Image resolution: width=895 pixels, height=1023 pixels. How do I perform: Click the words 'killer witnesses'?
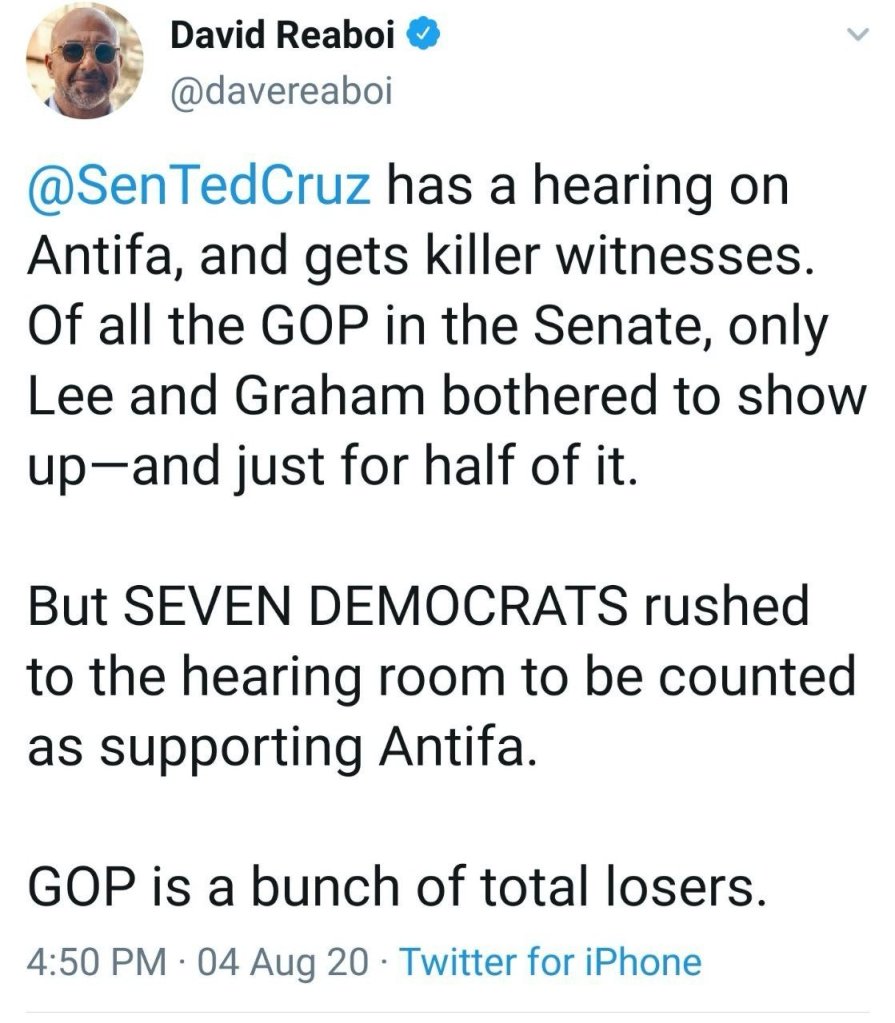point(627,258)
